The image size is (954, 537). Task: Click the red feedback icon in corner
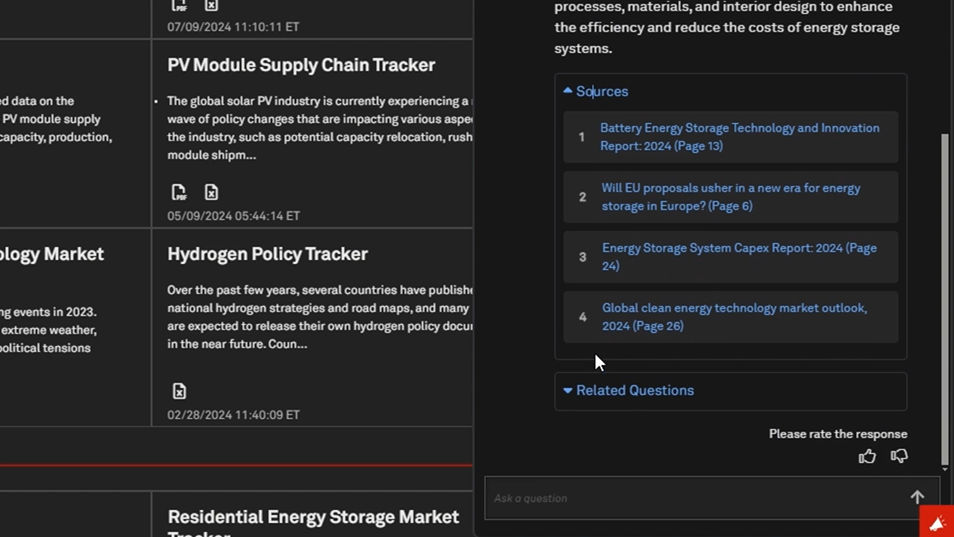937,521
